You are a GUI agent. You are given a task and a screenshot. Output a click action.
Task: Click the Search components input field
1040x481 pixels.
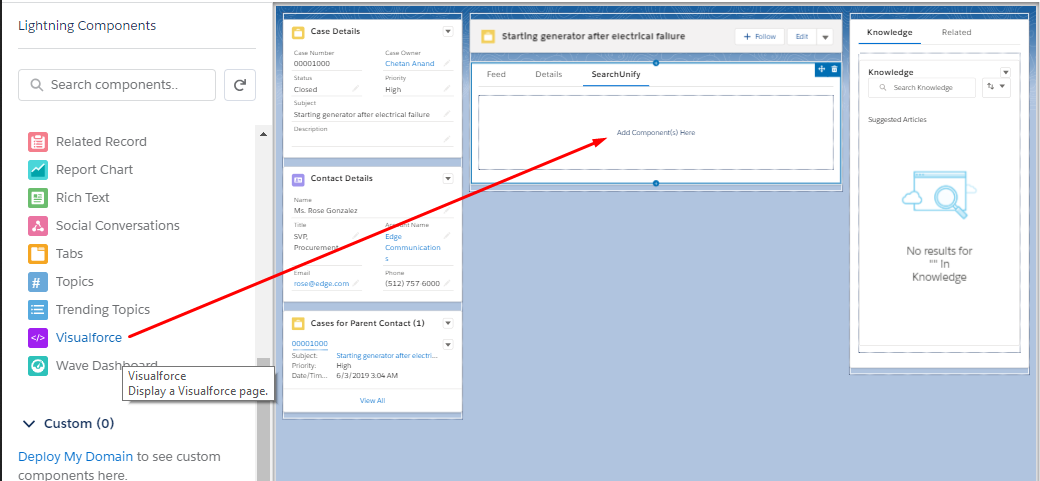(117, 86)
